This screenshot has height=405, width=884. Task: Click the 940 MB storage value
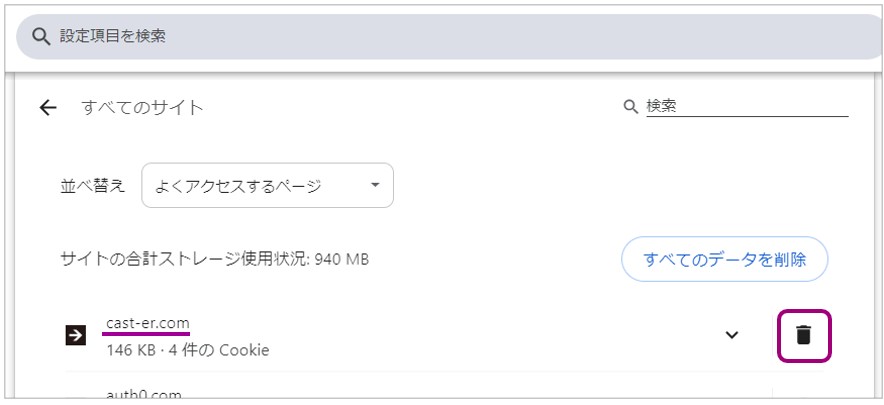pyautogui.click(x=342, y=260)
